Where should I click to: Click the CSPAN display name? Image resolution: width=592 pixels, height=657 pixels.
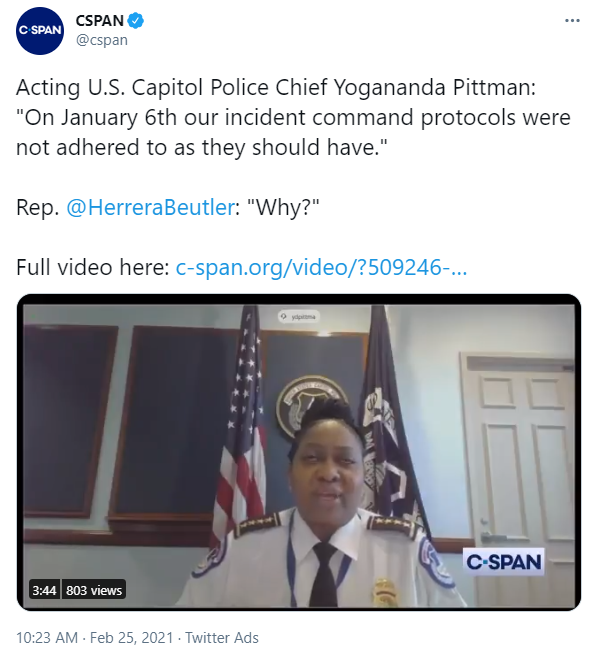pyautogui.click(x=100, y=21)
